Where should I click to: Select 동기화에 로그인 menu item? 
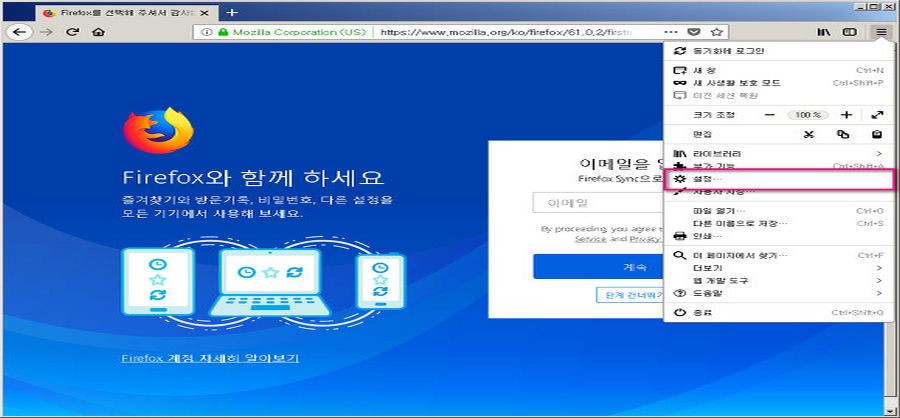[x=779, y=51]
